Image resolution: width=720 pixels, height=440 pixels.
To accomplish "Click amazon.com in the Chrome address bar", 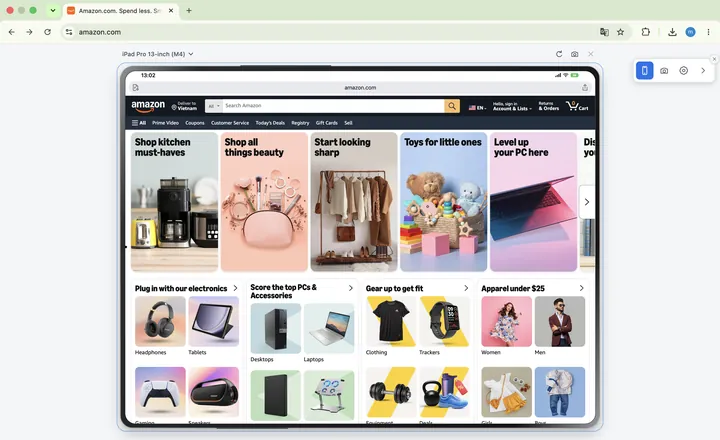I will point(100,32).
